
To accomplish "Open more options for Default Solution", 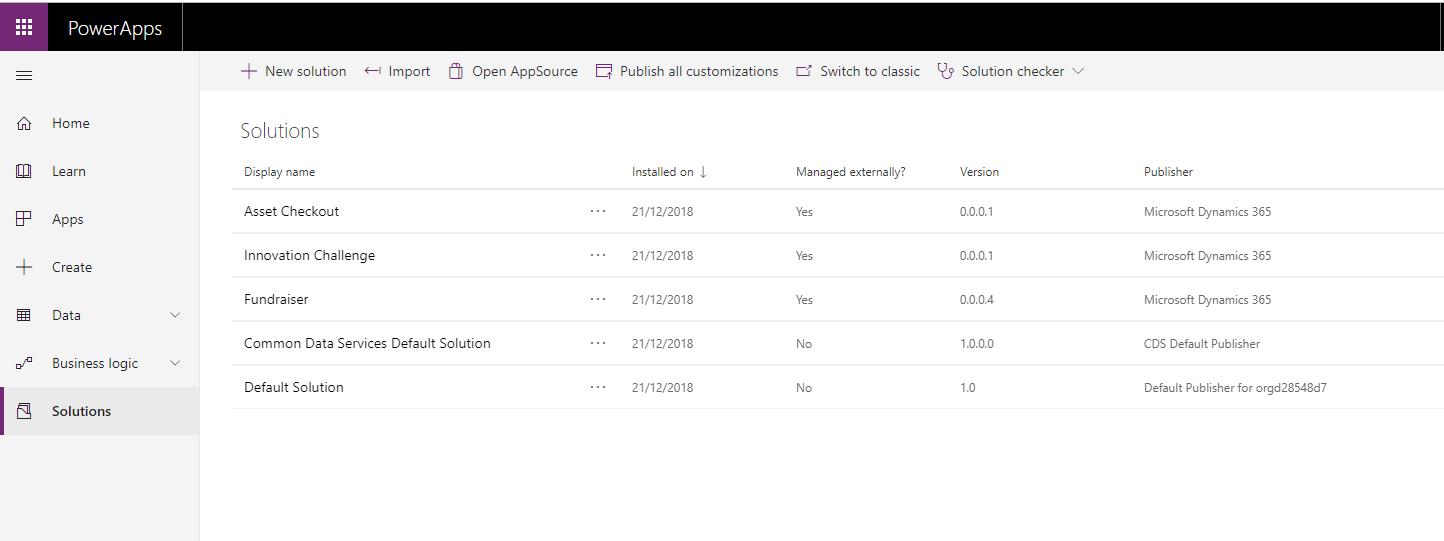I will (x=598, y=387).
